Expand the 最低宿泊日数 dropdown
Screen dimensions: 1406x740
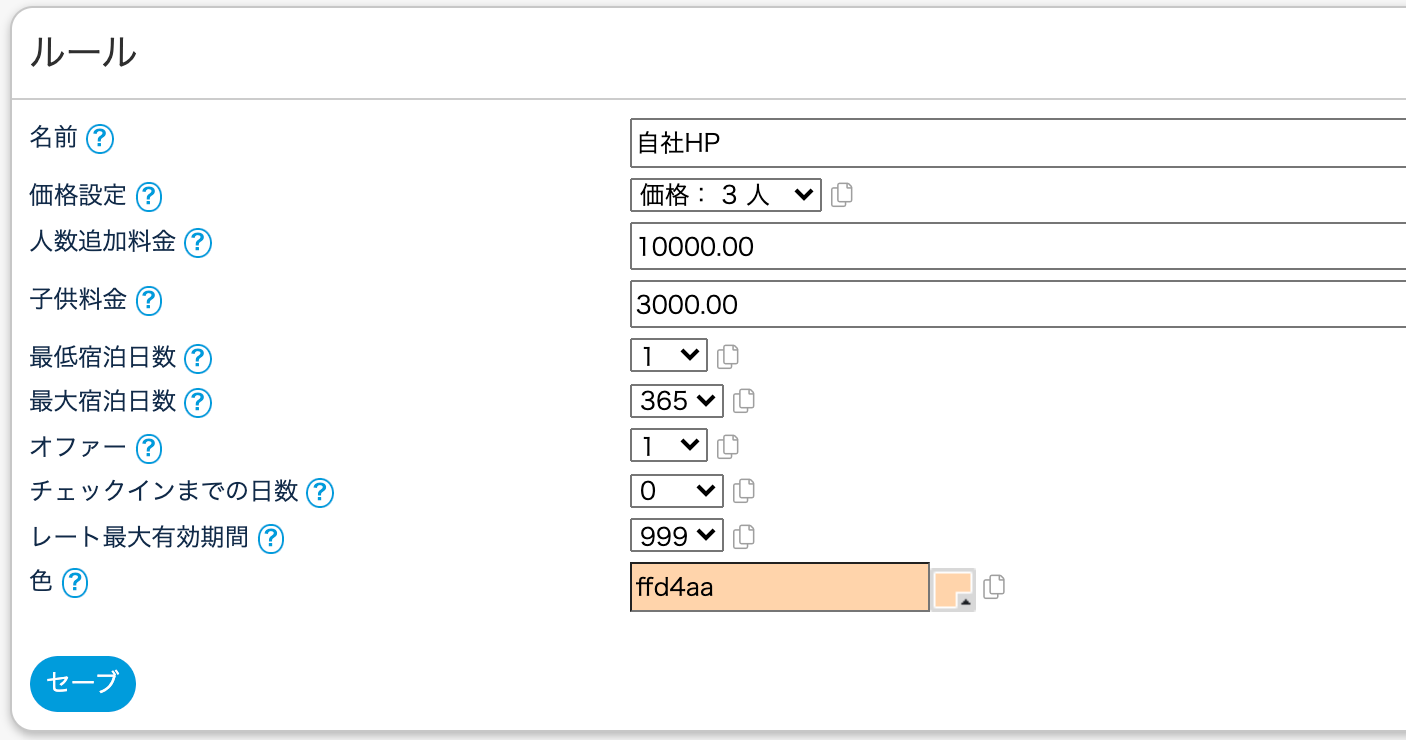(668, 355)
